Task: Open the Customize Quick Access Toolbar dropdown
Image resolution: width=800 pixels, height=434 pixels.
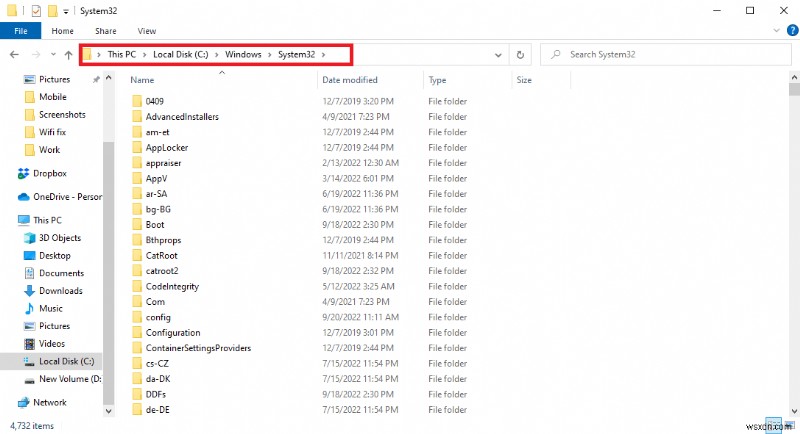Action: (x=66, y=11)
